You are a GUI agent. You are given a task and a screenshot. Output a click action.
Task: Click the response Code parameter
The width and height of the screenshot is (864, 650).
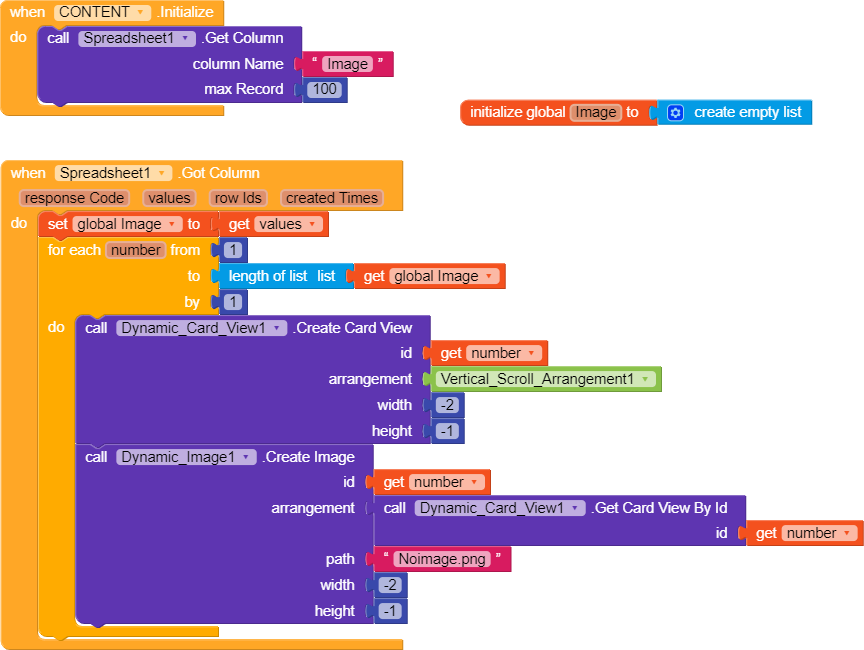pos(74,198)
